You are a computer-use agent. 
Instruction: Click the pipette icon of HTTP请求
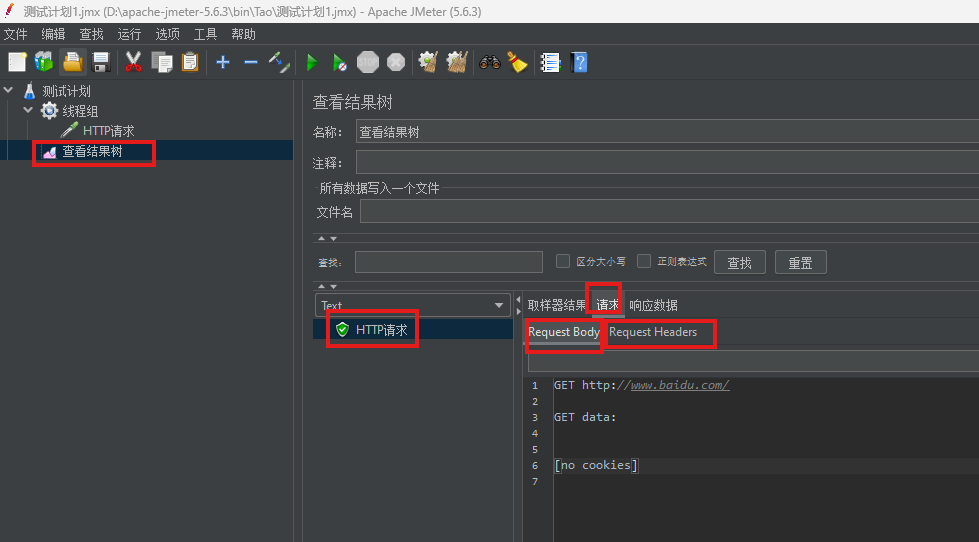[69, 130]
